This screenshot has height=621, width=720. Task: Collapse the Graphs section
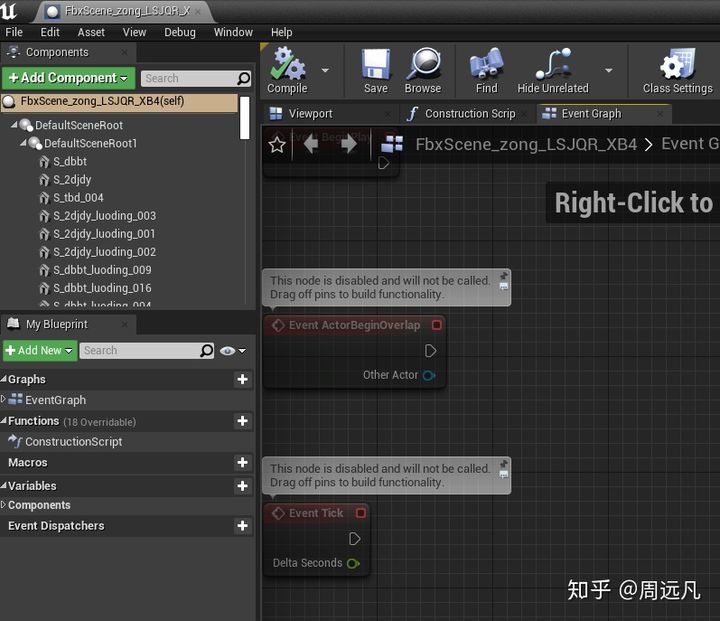pos(4,378)
